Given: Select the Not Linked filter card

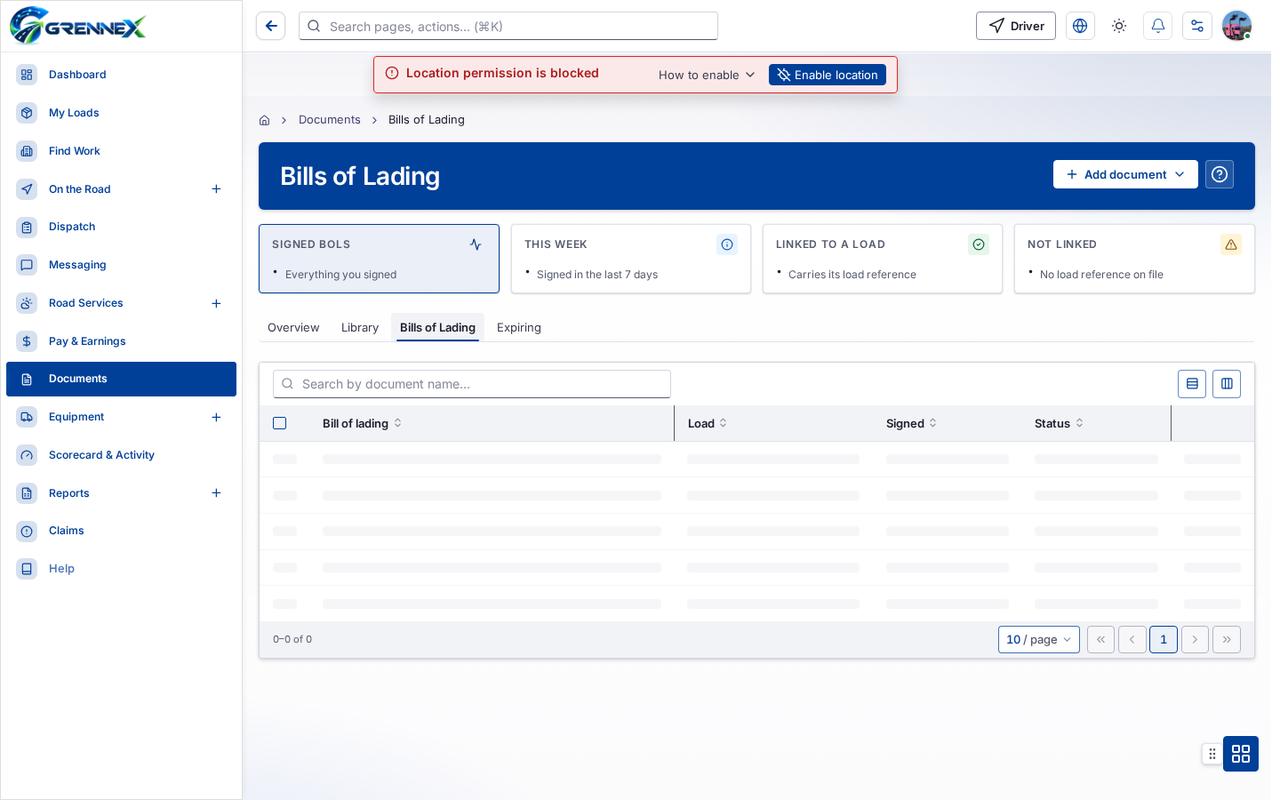Looking at the screenshot, I should pos(1134,259).
